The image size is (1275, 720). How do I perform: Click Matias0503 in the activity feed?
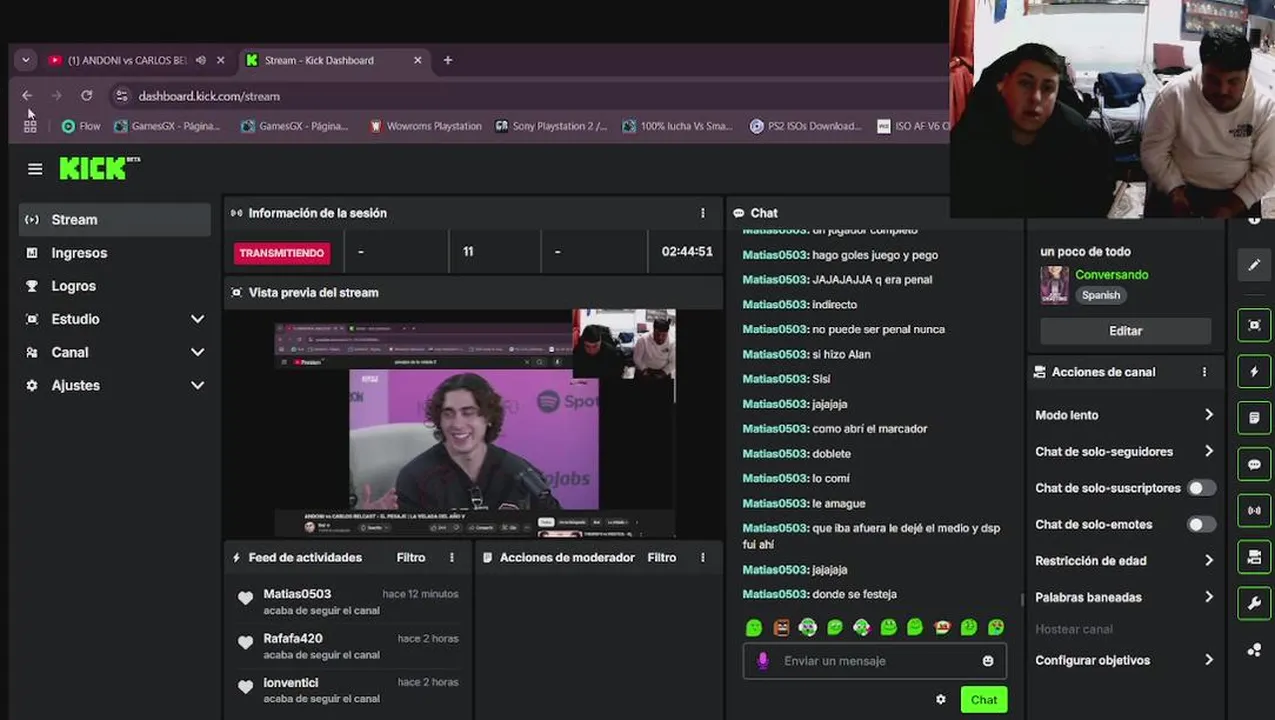(297, 594)
